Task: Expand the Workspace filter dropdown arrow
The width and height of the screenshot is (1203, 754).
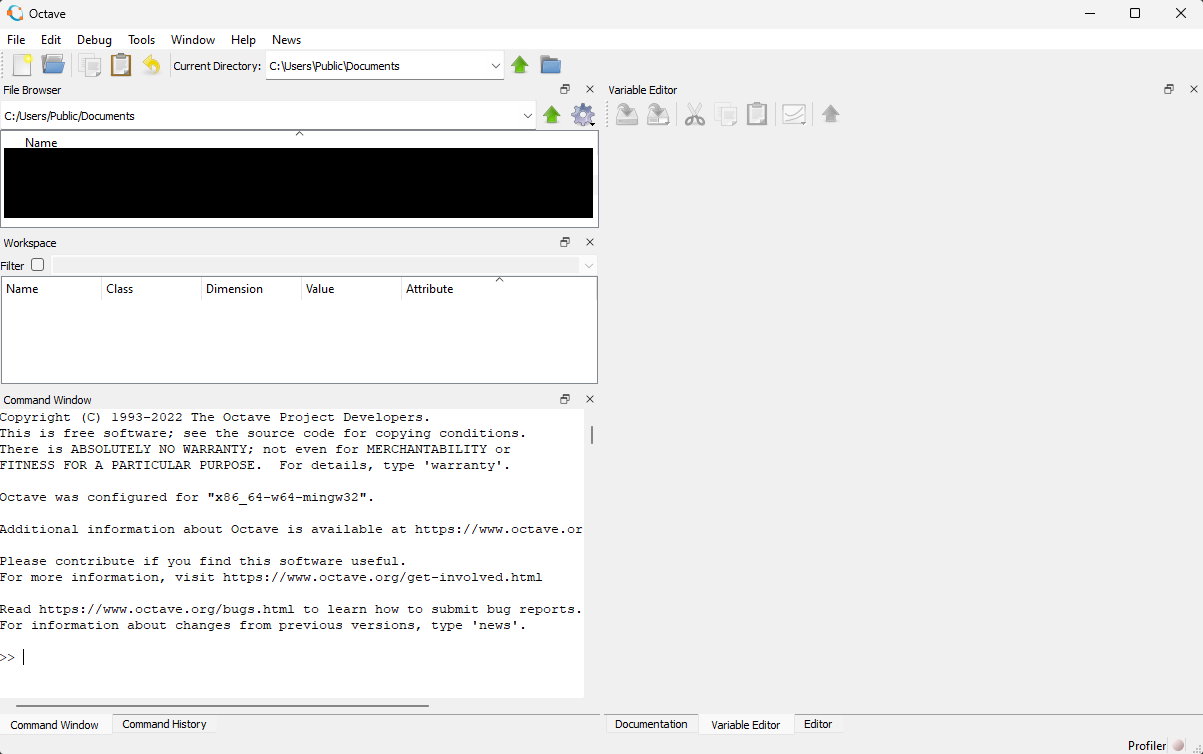Action: point(589,265)
